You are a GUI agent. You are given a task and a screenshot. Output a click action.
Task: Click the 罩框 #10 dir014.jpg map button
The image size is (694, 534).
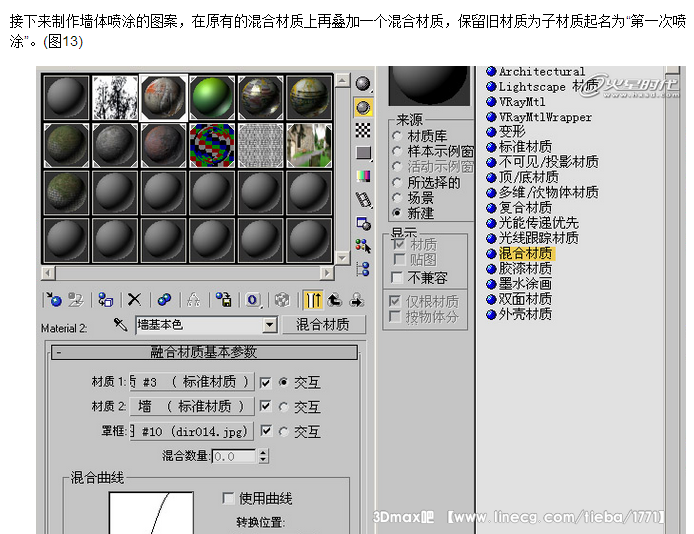tap(192, 431)
